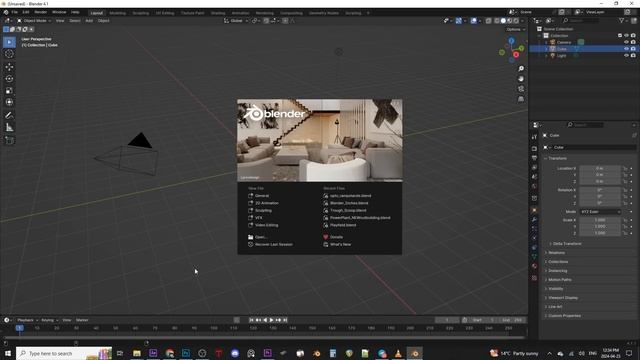Viewport: 640px width, 360px height.
Task: Open the Render menu
Action: pos(40,12)
